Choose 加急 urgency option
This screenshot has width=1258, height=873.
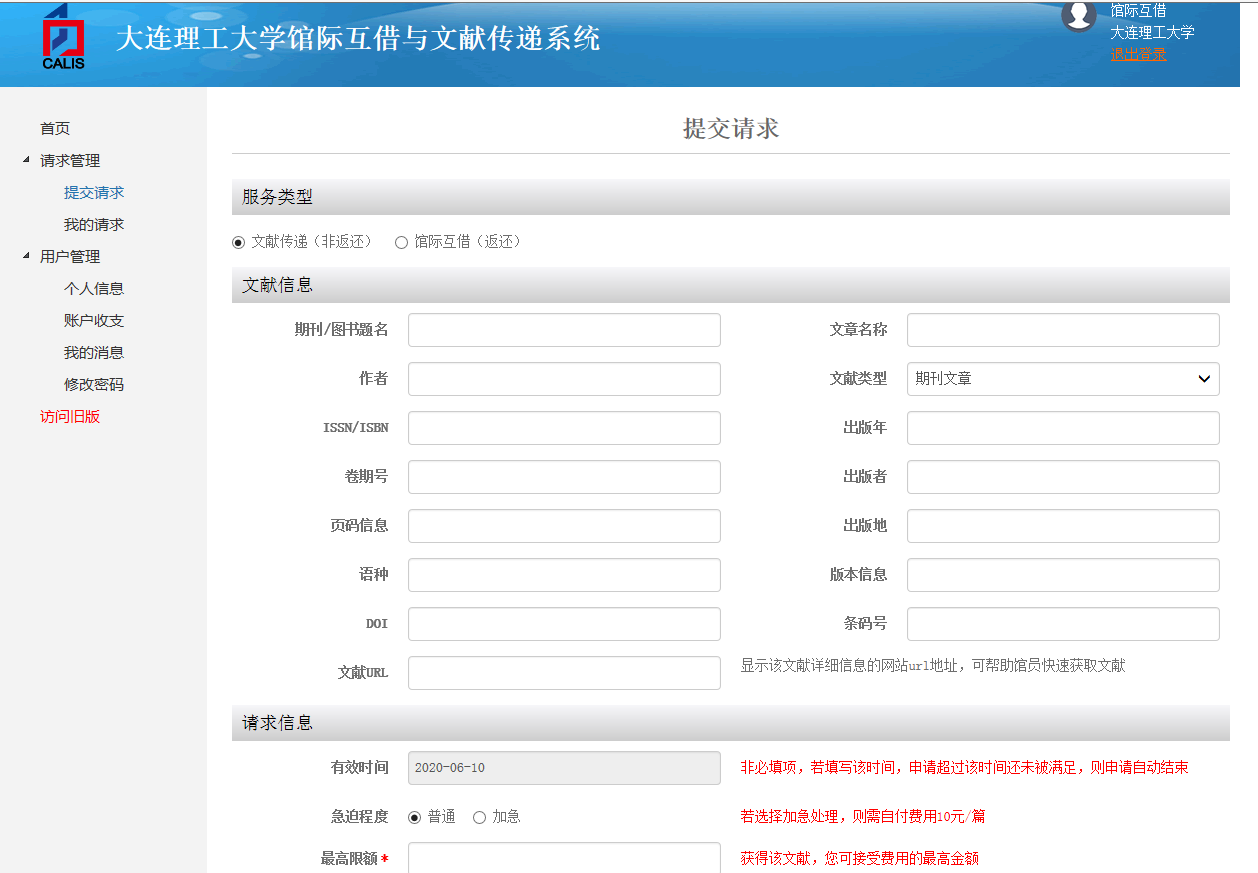(x=479, y=817)
